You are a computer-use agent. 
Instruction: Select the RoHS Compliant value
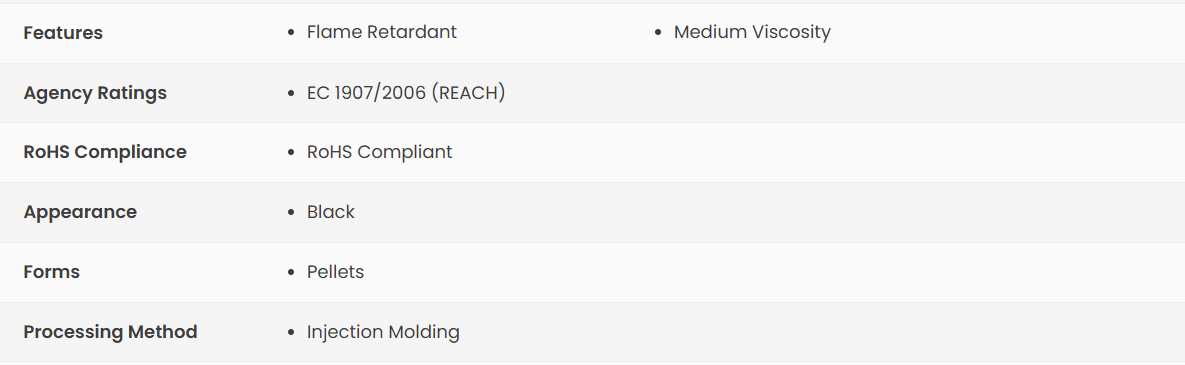(x=379, y=152)
